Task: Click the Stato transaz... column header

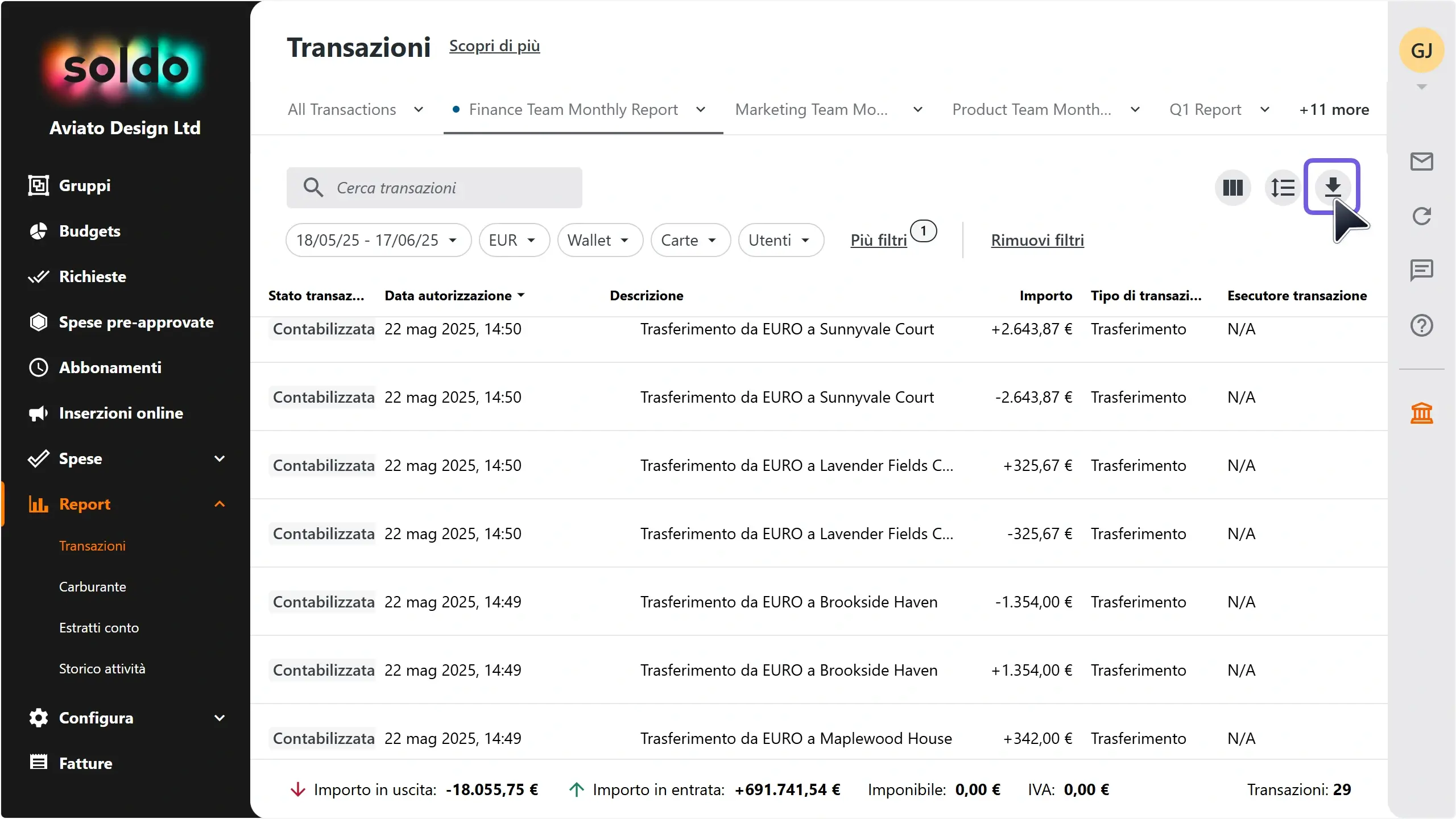Action: click(x=316, y=295)
